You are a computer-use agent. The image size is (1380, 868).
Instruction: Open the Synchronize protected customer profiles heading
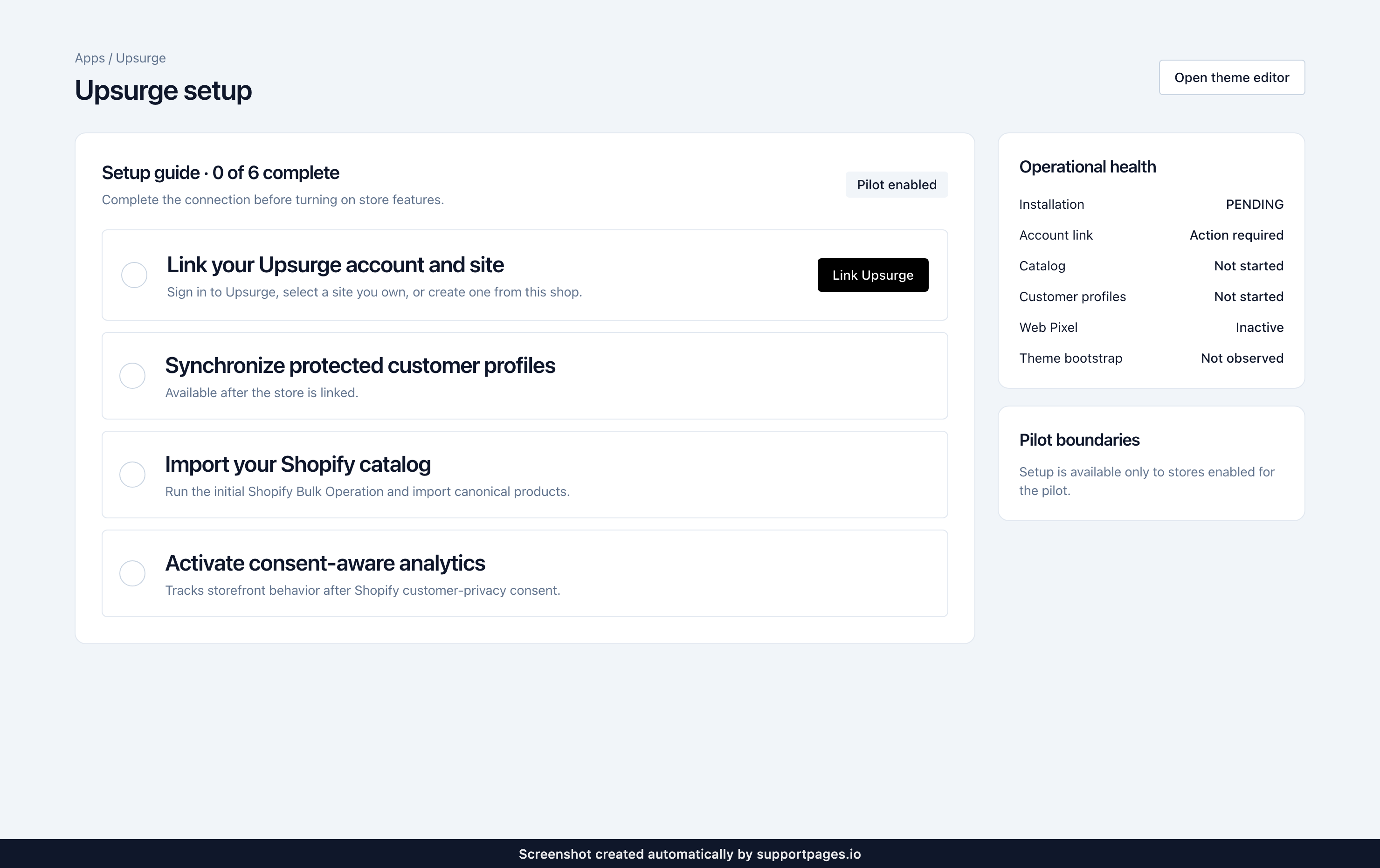[x=360, y=365]
